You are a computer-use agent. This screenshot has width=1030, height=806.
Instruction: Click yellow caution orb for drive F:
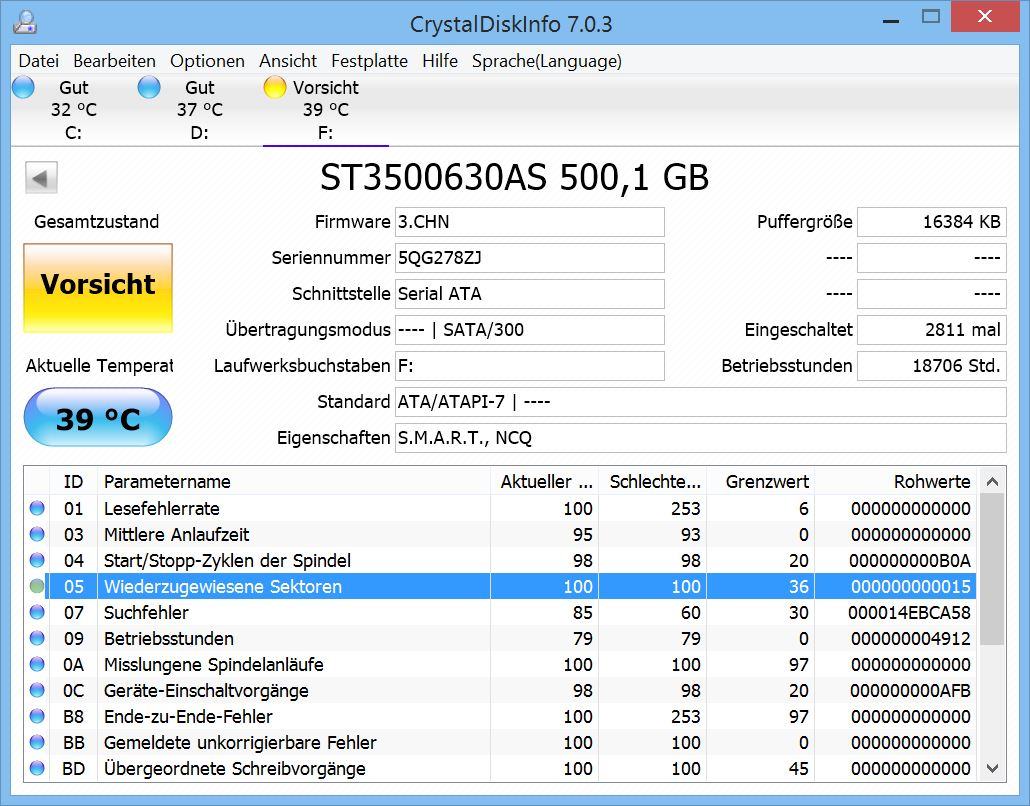275,87
